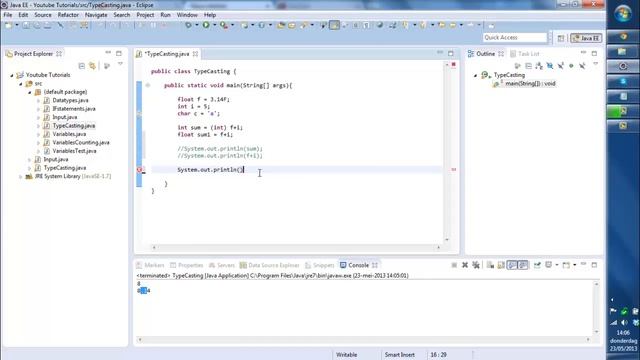Toggle Hide Static Members in Outline
Image resolution: width=640 pixels, height=360 pixels.
[x=560, y=66]
